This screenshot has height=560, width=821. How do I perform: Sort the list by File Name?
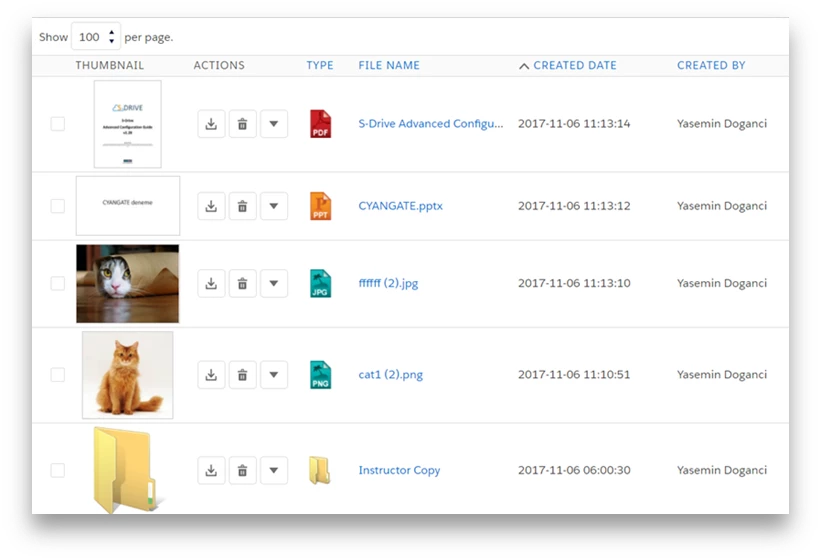(389, 65)
